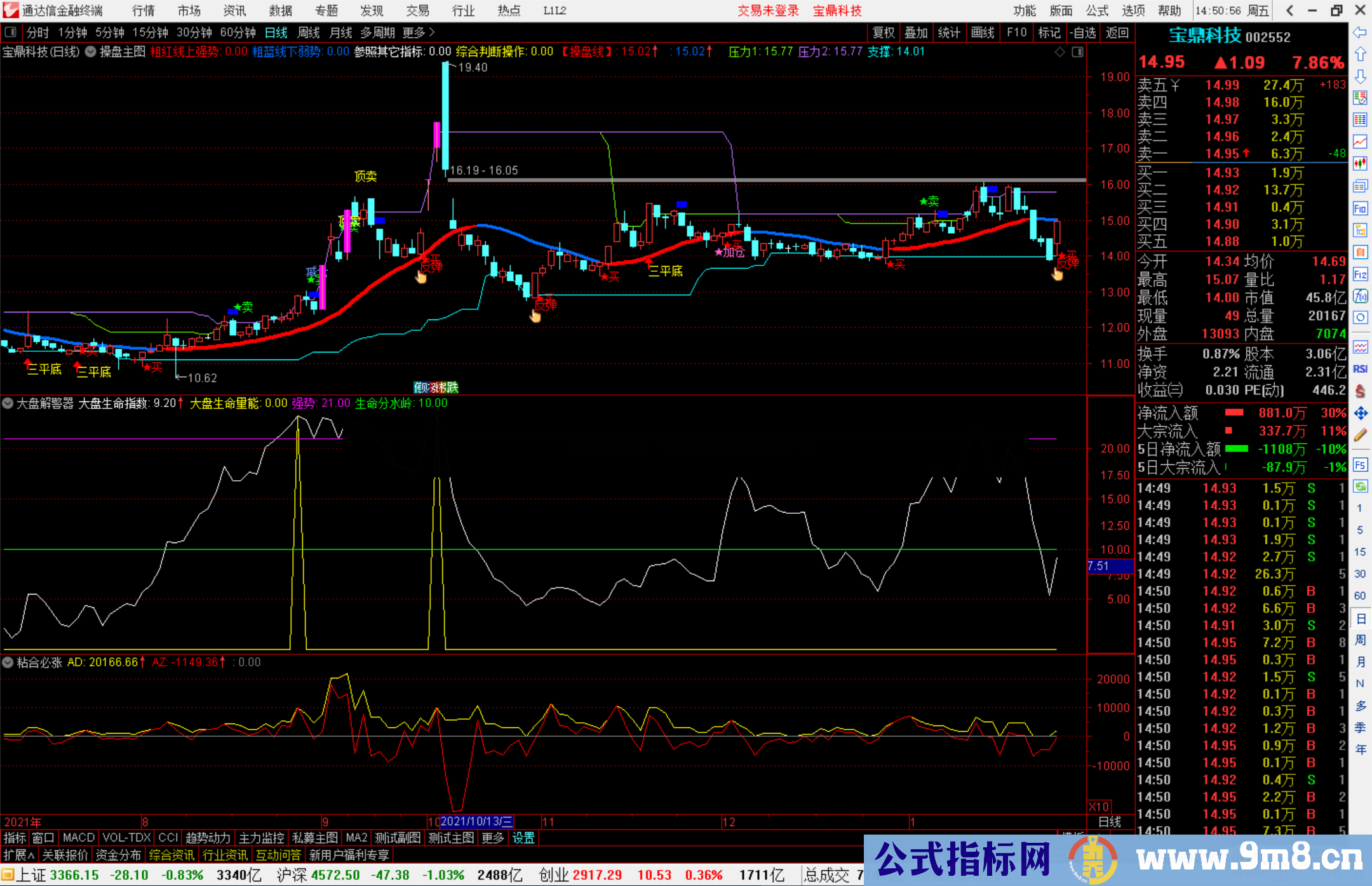Select the pencil drawing tool icon

coord(1360,435)
